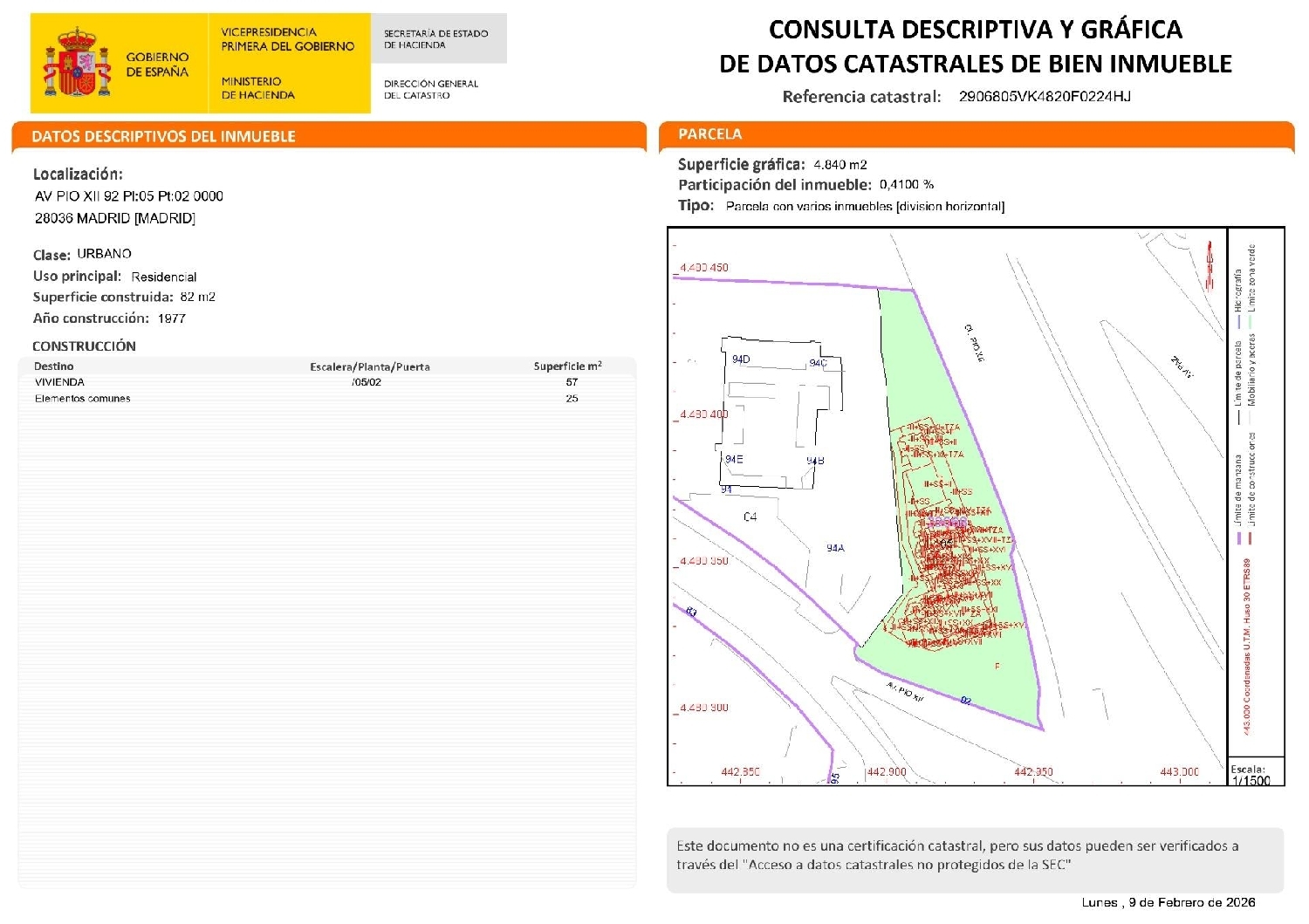Viewport: 1309px width, 924px height.
Task: Click the Límite zona verde legend entry
Action: click(x=1251, y=279)
